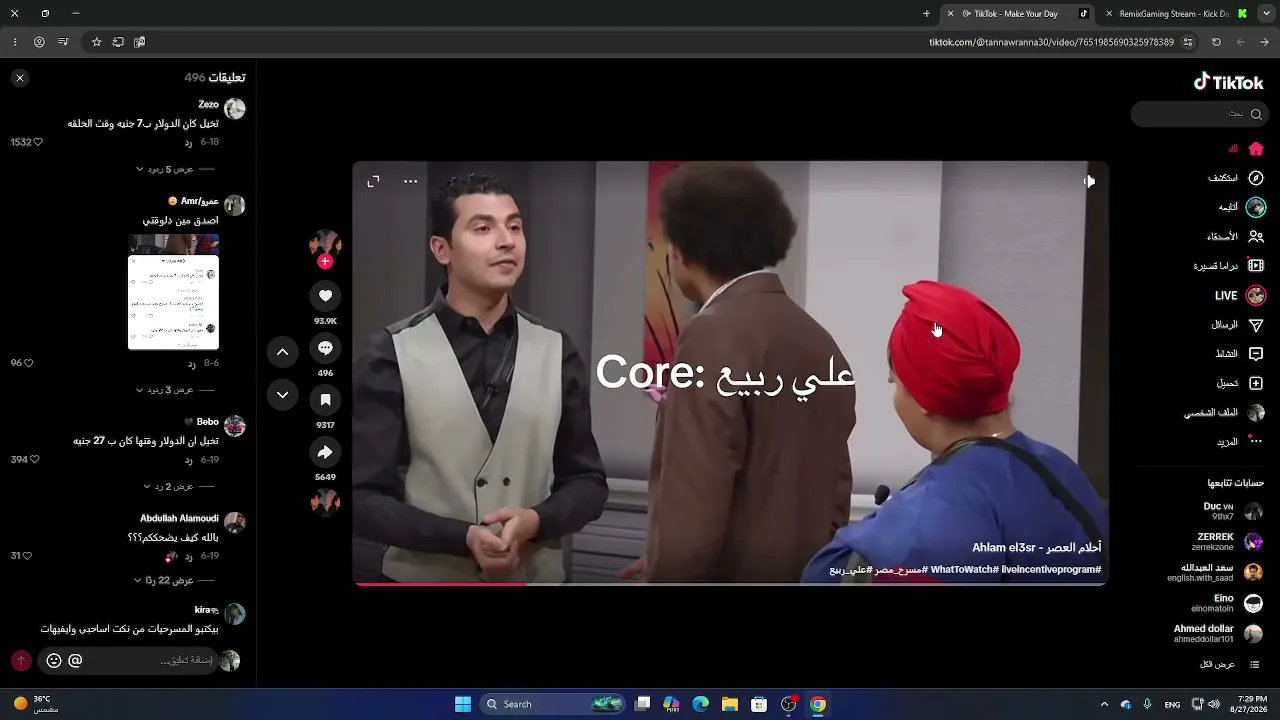Open Zezo's profile picture
The height and width of the screenshot is (720, 1280).
point(235,108)
